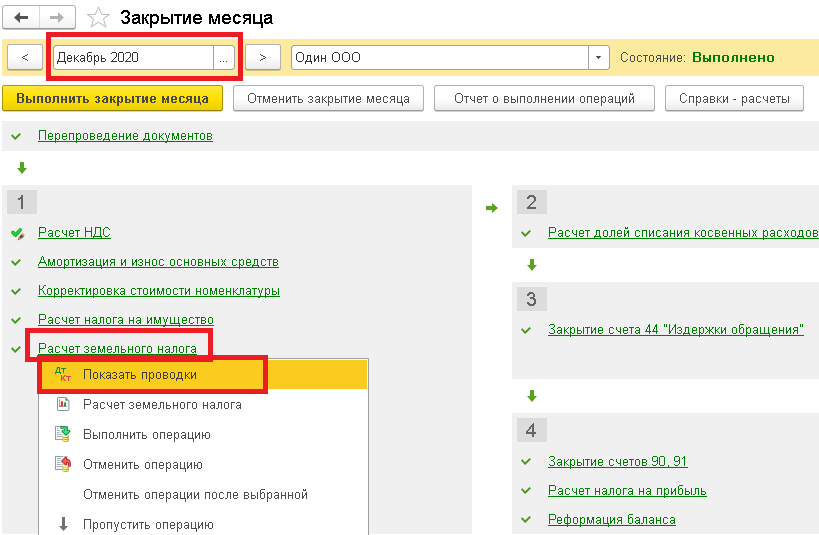Click checkmark beside 'Перепроведение документов'

(x=16, y=136)
